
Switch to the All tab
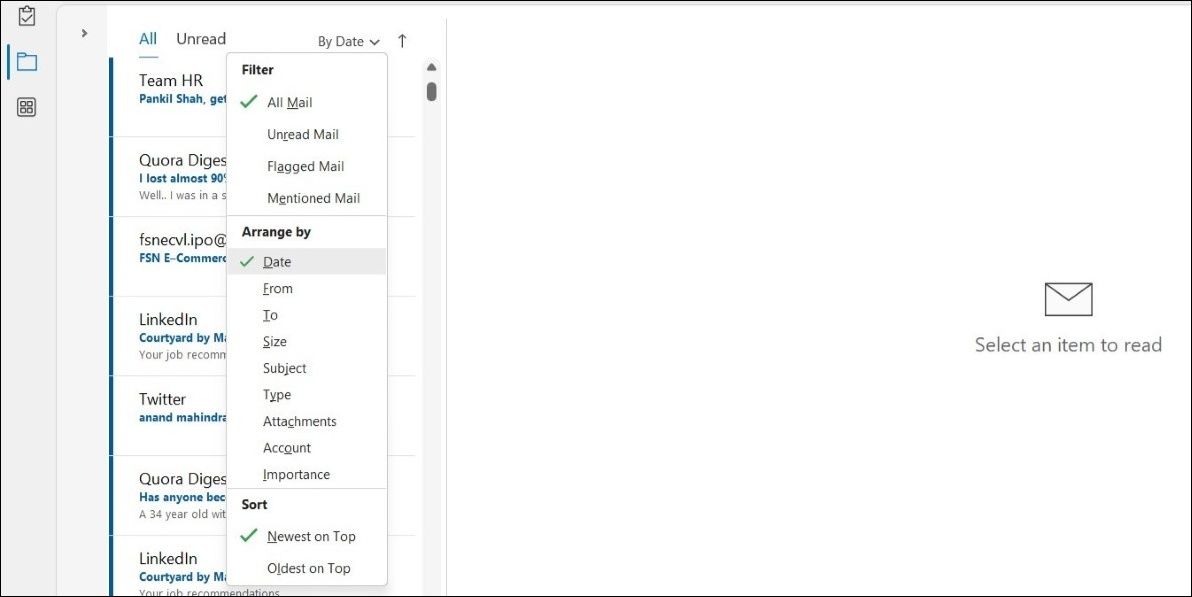pyautogui.click(x=147, y=38)
